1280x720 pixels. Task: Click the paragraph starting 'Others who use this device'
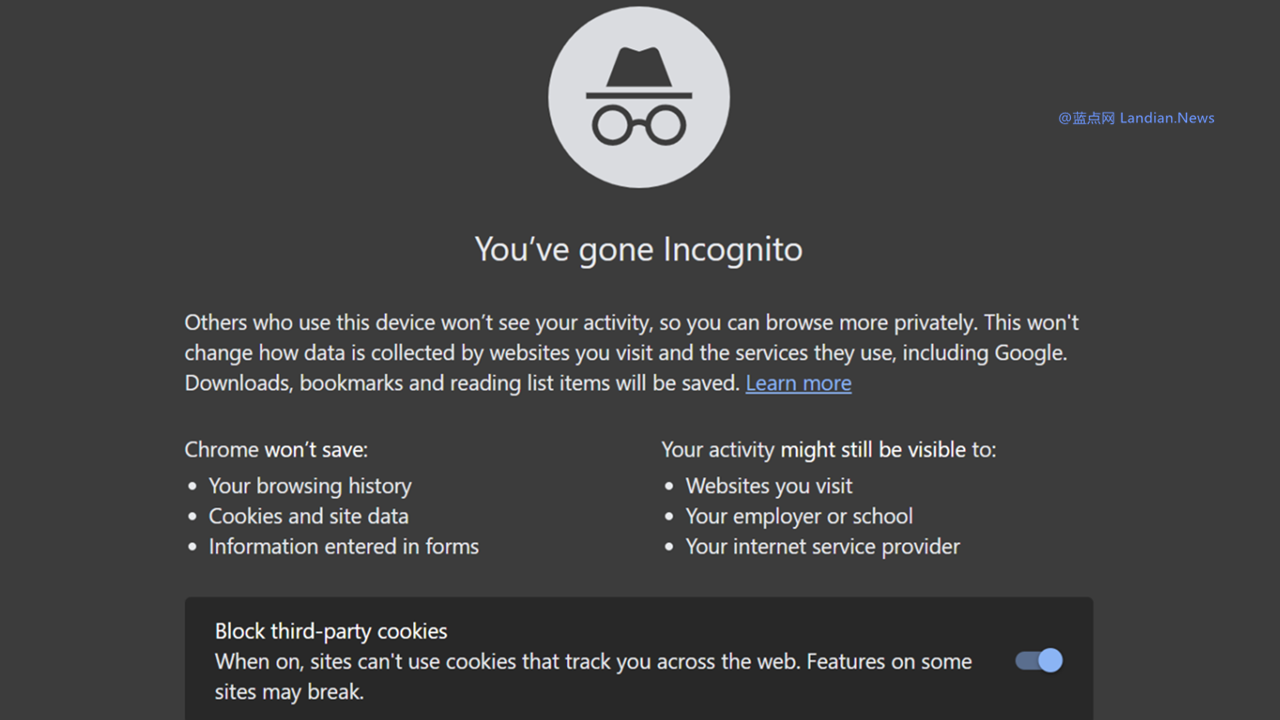(x=632, y=353)
